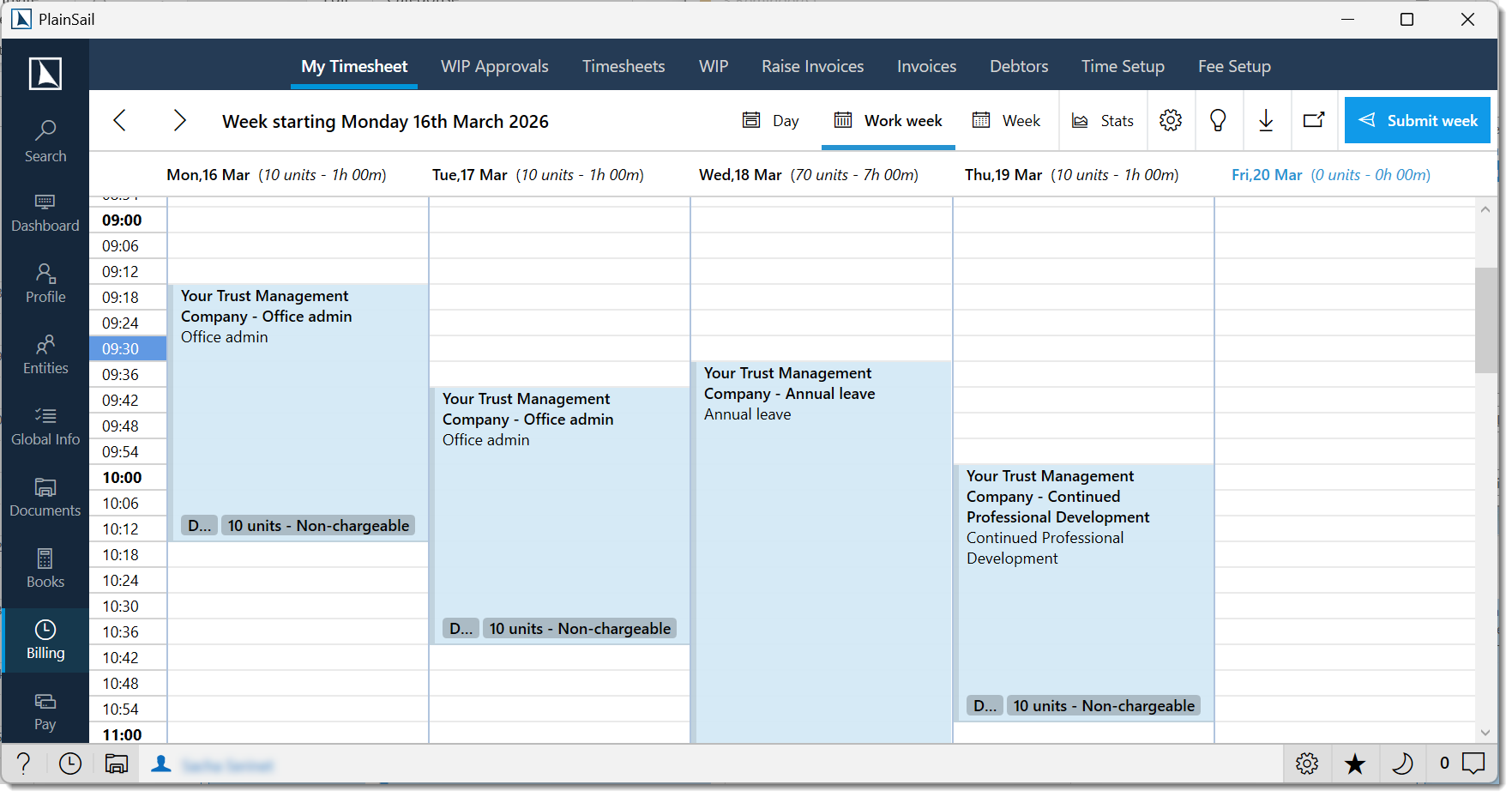
Task: Toggle dark mode with the moon icon
Action: click(x=1403, y=763)
